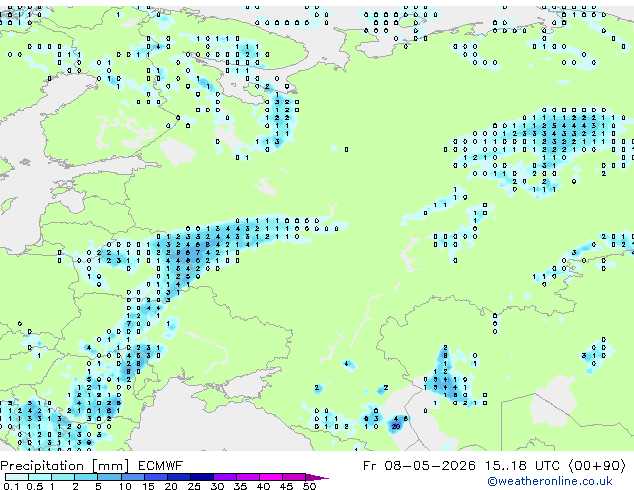Screen dimensions: 634x490
Task: Click the '0.1' legend scale label
Action: (x=11, y=486)
